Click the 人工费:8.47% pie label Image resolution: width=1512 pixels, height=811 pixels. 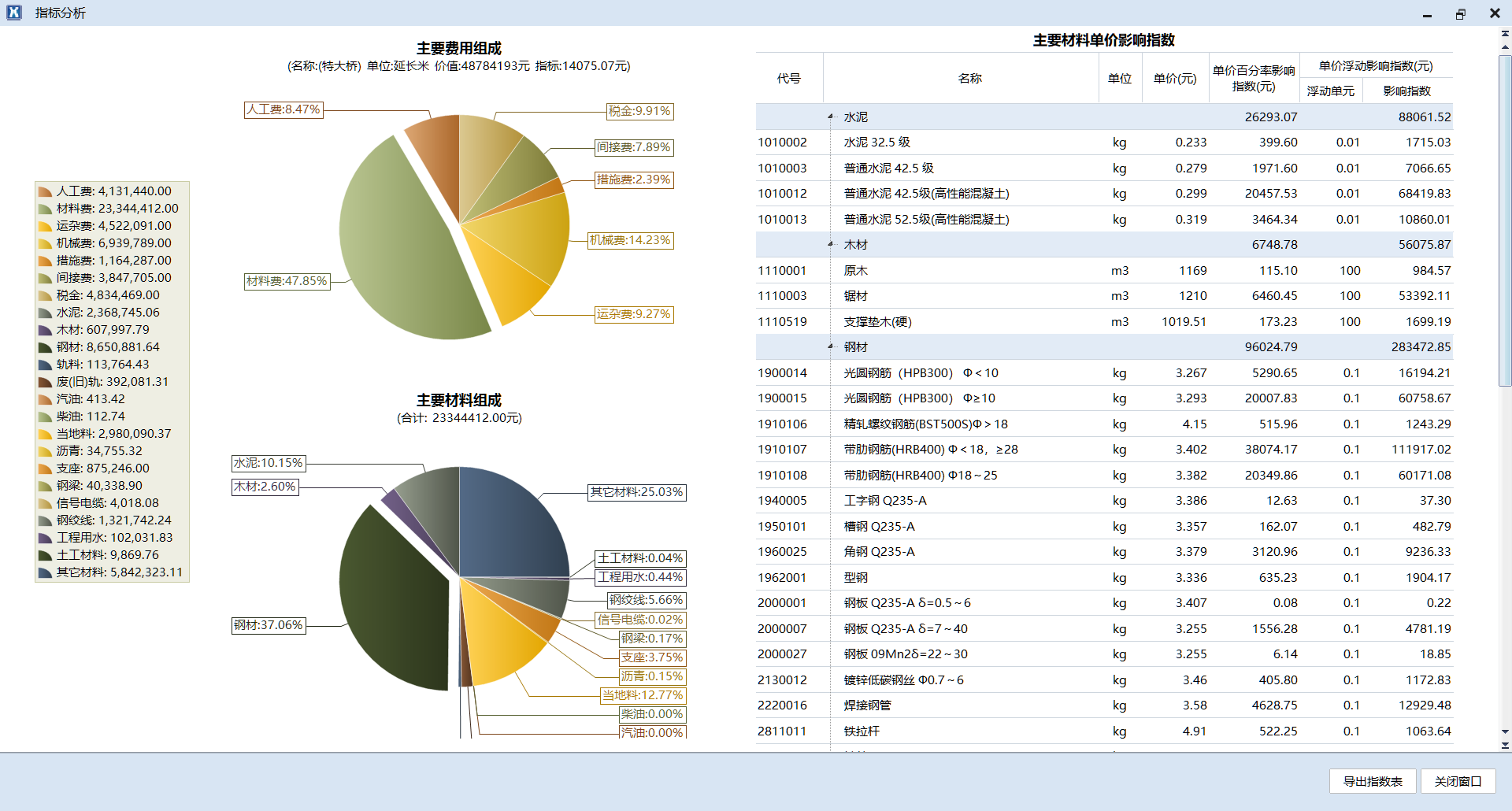[283, 109]
